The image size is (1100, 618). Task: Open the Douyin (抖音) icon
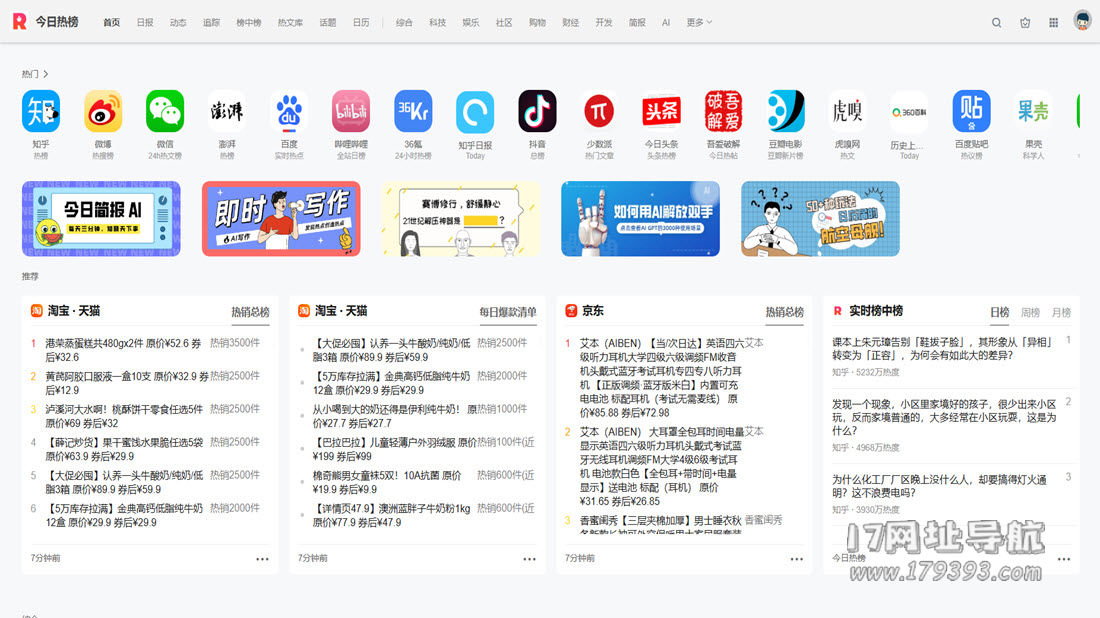pyautogui.click(x=537, y=111)
